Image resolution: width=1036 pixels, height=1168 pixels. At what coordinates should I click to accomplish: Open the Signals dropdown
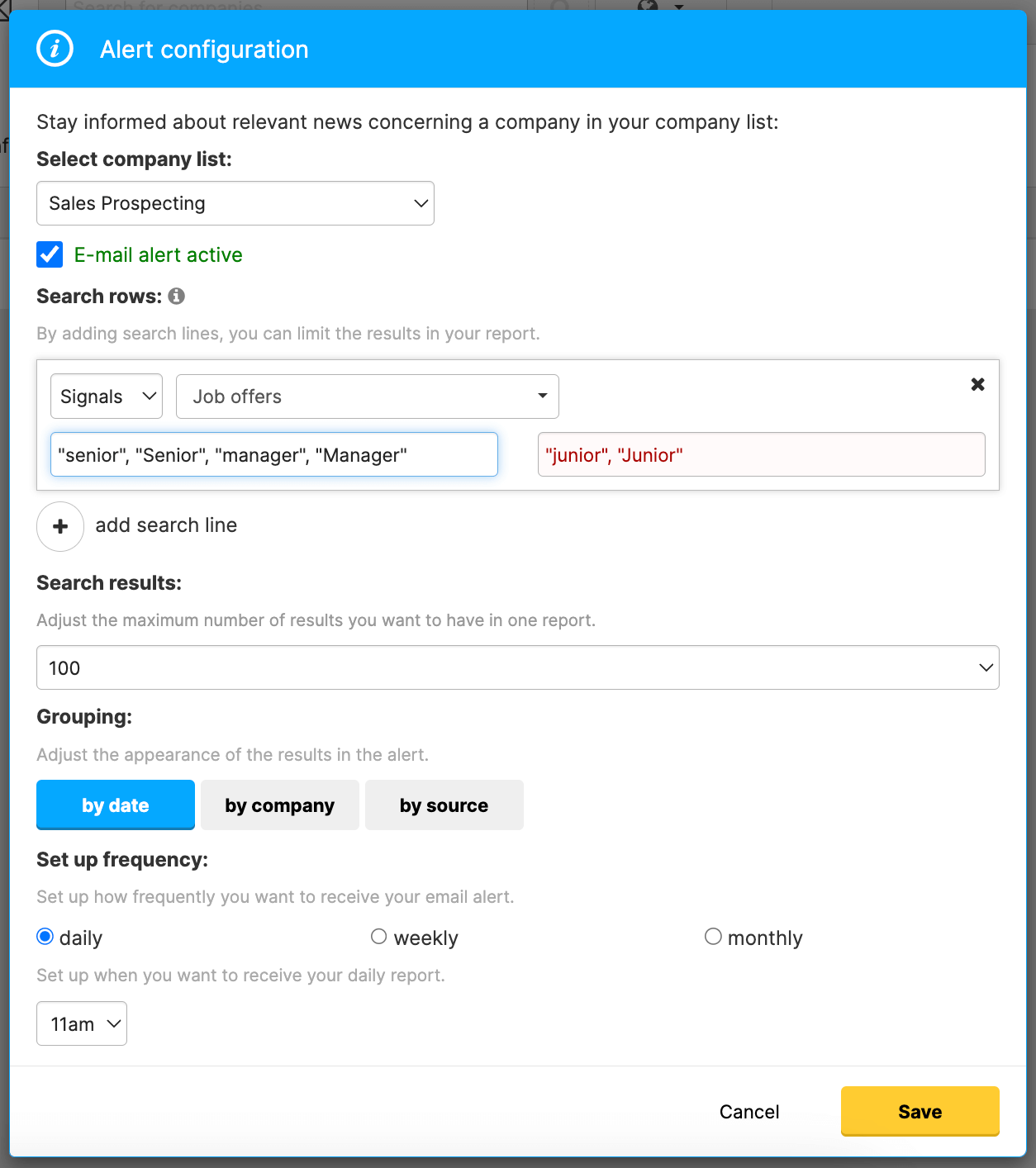(x=106, y=396)
